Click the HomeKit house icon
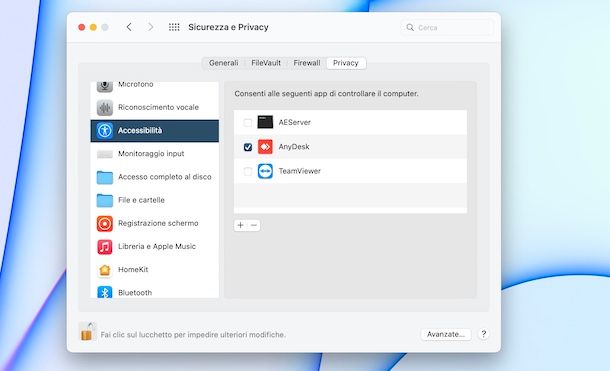This screenshot has height=371, width=610. pos(105,270)
